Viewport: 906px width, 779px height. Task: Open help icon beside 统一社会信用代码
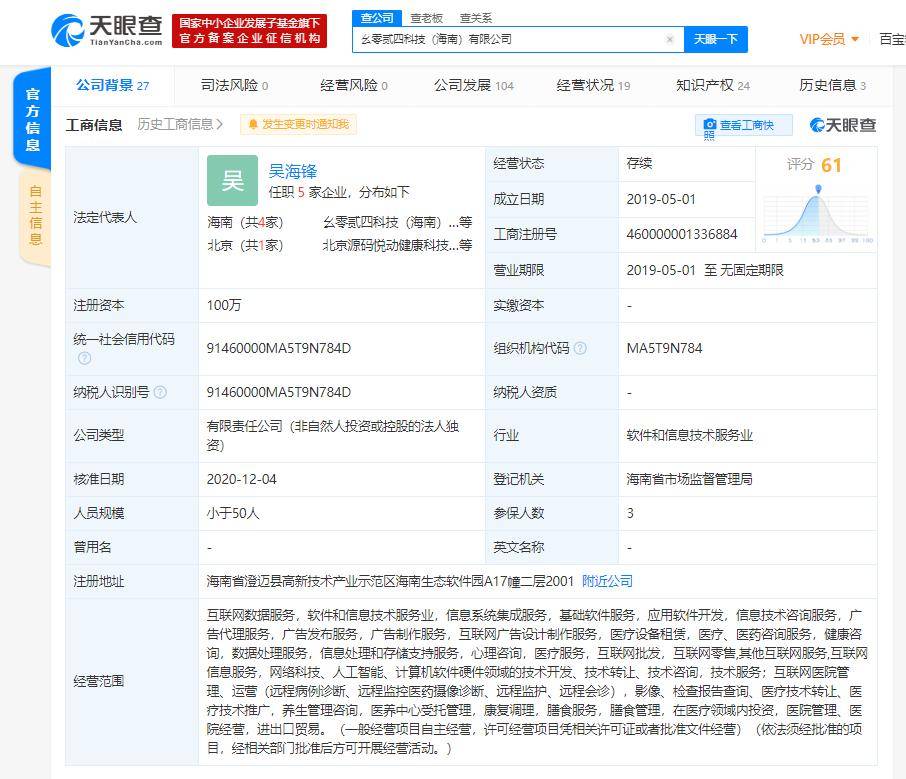(x=84, y=358)
